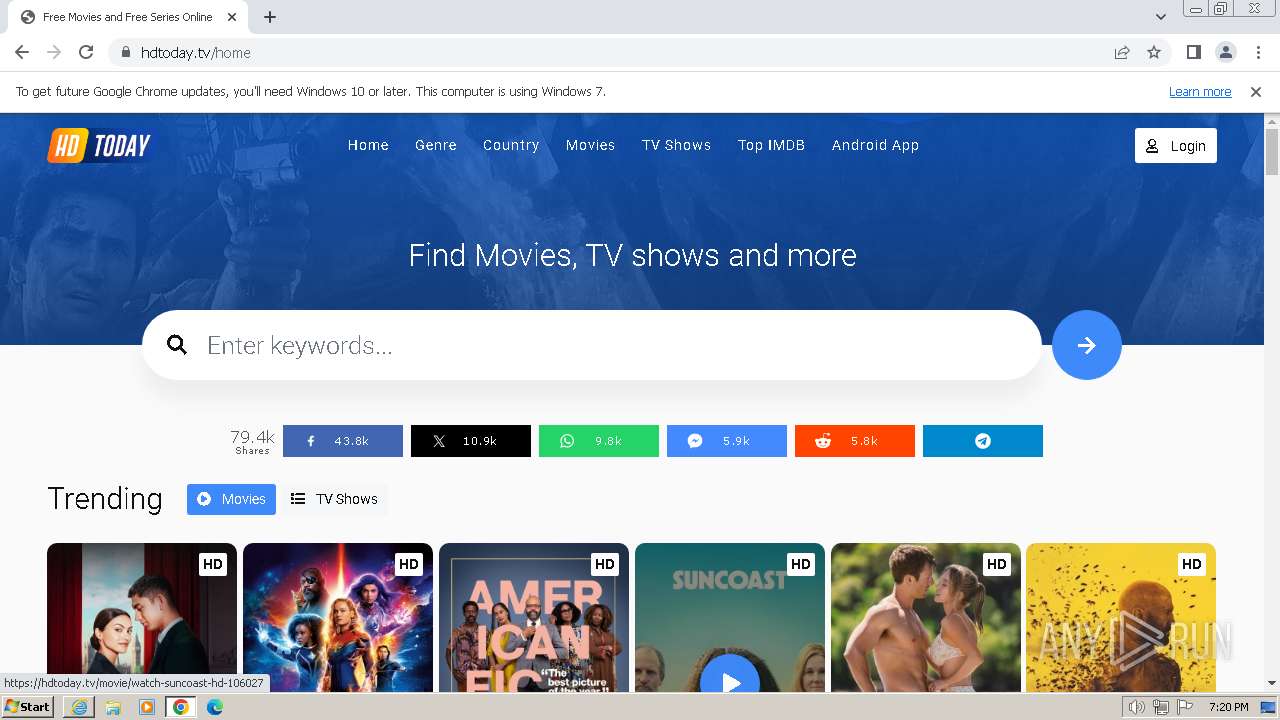Image resolution: width=1280 pixels, height=720 pixels.
Task: Open Top IMDB page
Action: (x=771, y=145)
